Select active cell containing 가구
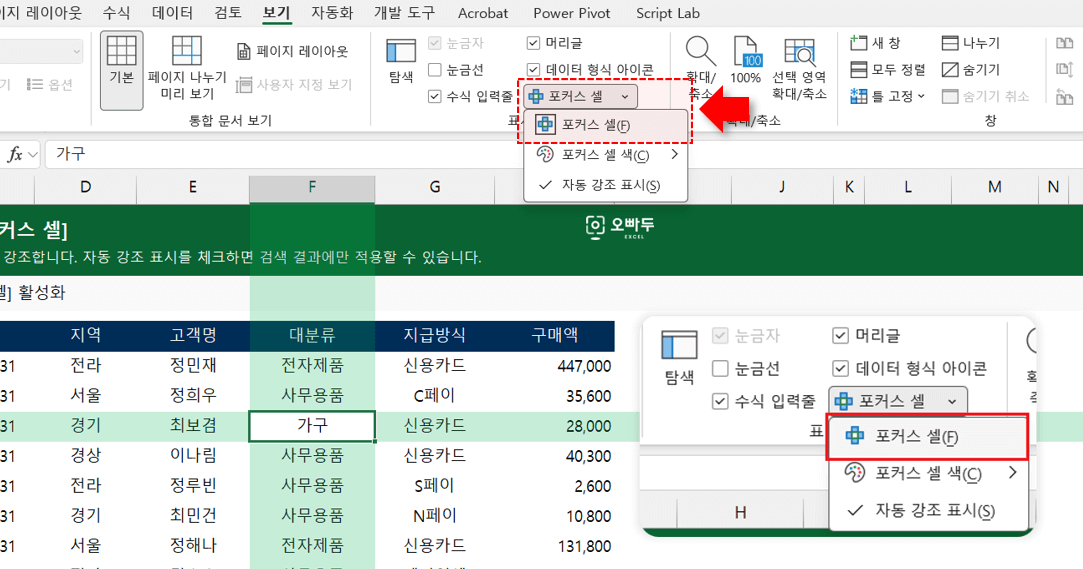 click(x=312, y=426)
